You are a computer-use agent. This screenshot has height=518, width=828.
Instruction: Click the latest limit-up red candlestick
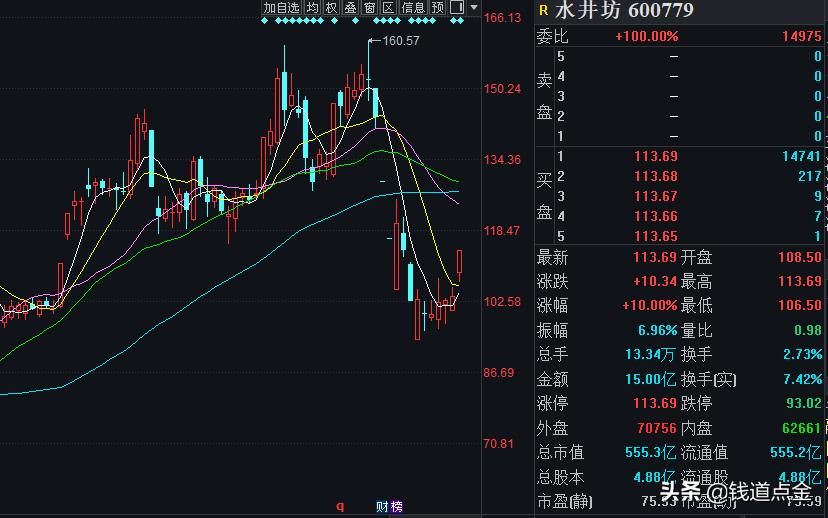459,261
